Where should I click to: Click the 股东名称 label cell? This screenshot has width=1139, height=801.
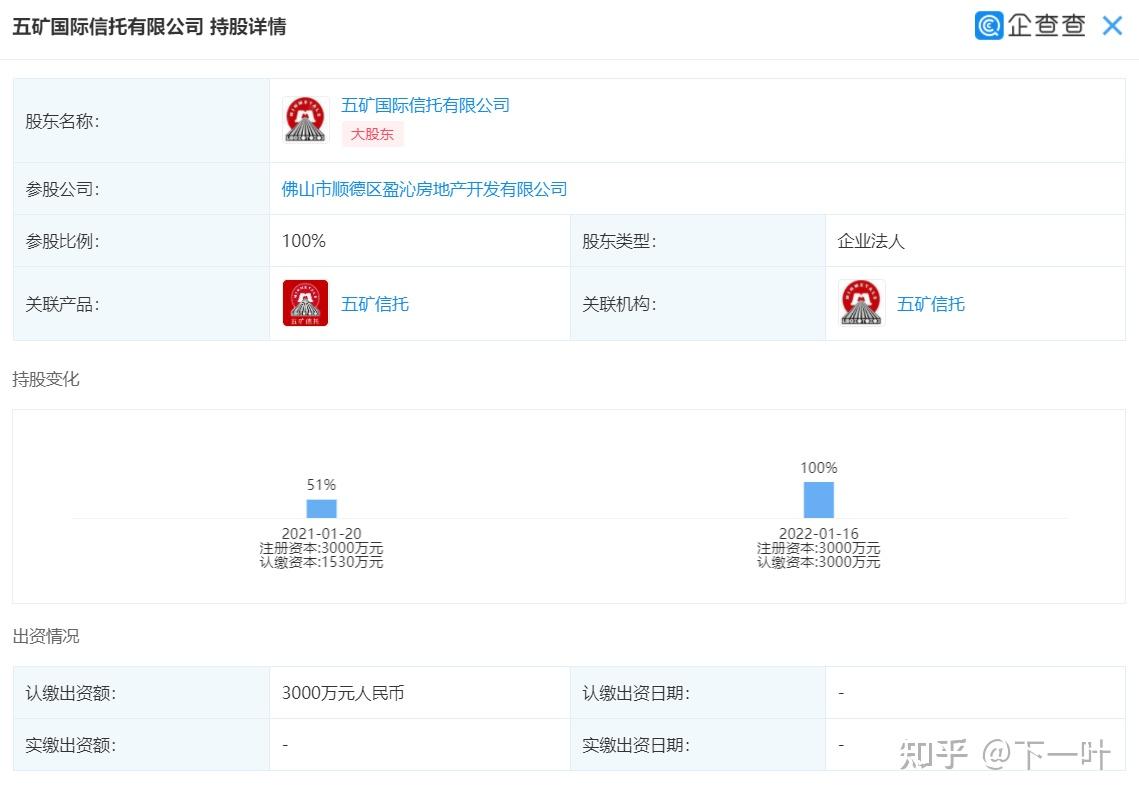tap(142, 121)
